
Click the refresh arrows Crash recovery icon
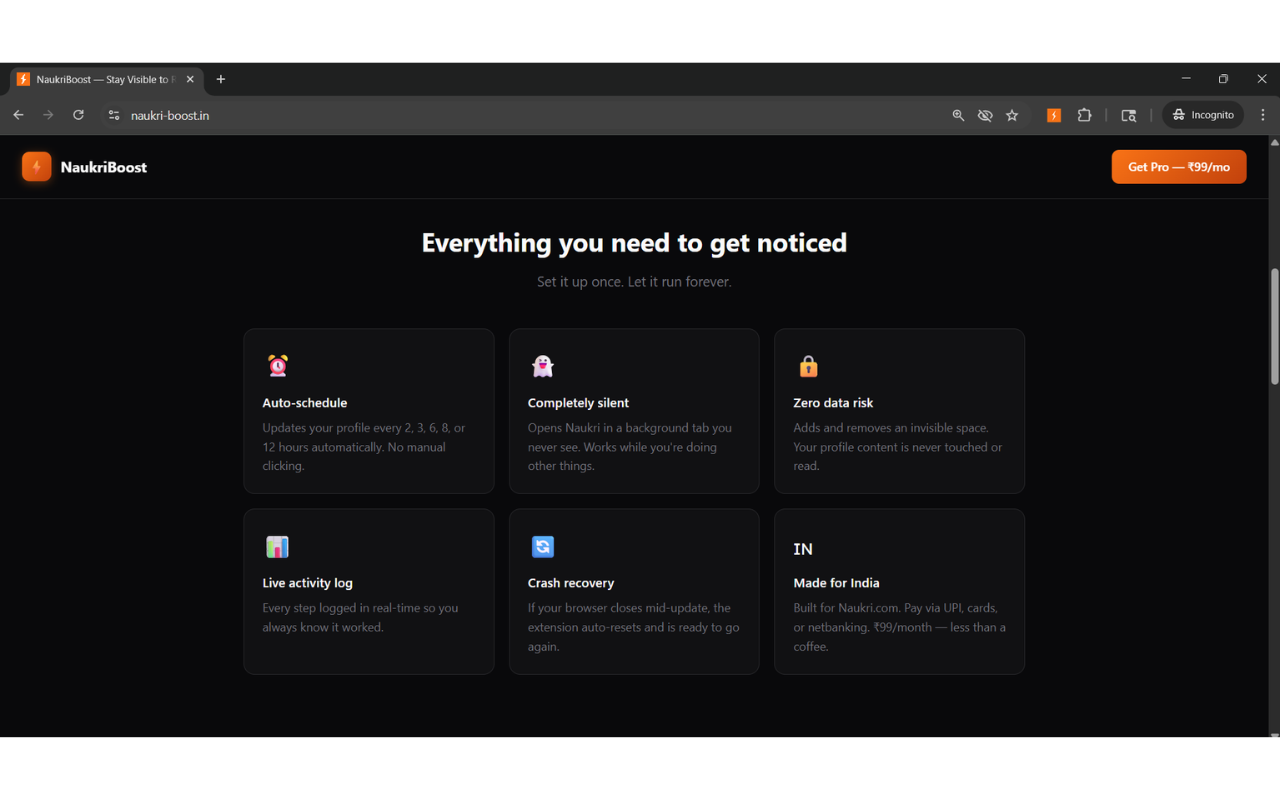pos(543,547)
